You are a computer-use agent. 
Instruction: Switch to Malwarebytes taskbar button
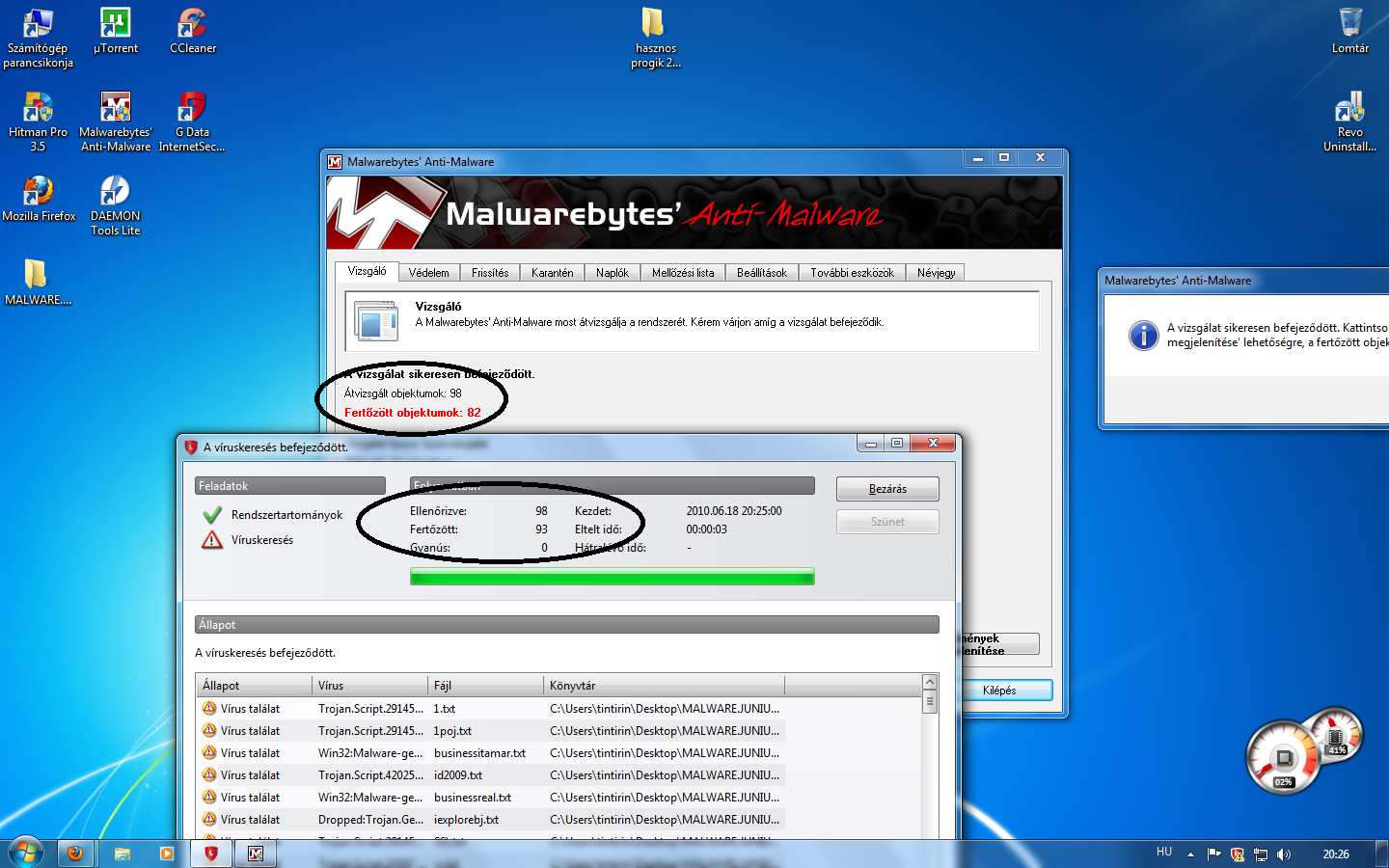click(x=256, y=854)
